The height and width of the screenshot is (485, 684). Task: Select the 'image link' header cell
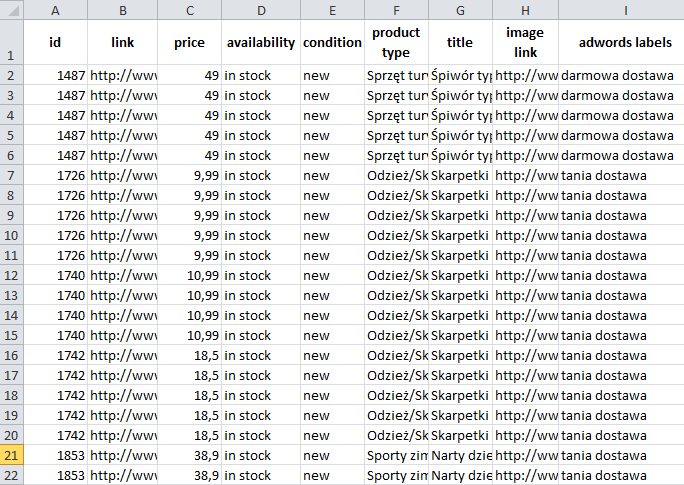(524, 43)
